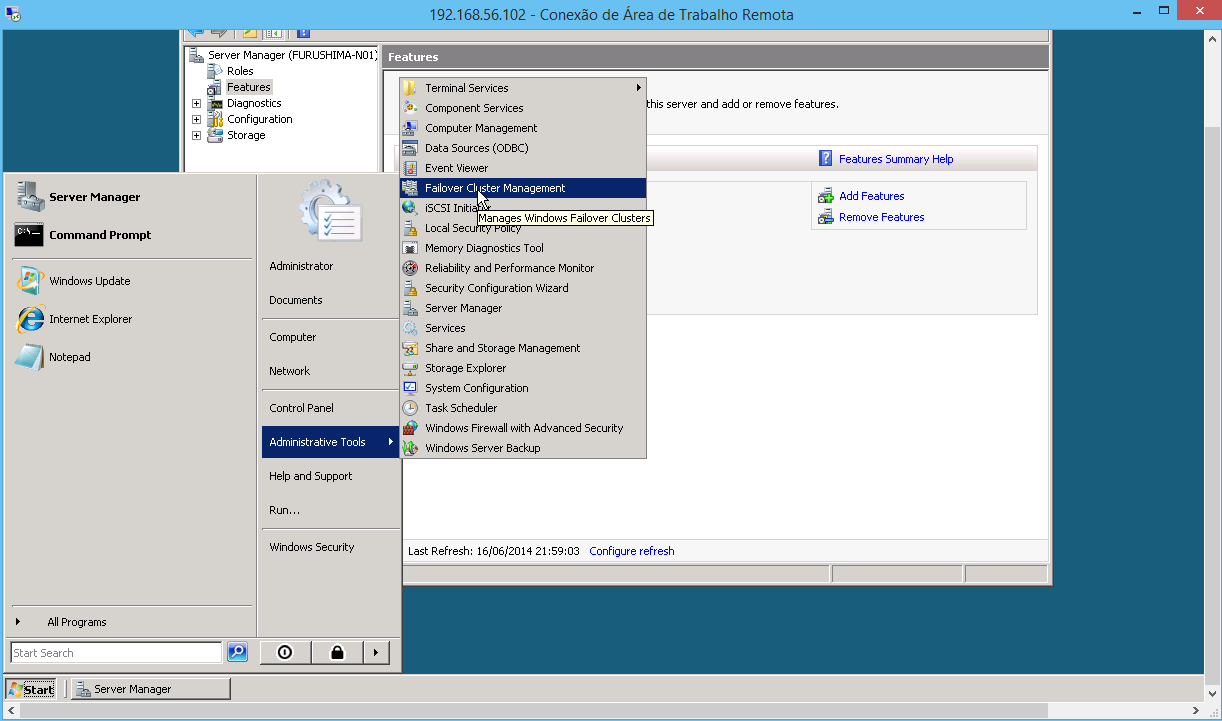This screenshot has width=1222, height=721.
Task: Open Network from Start menu
Action: tap(330, 371)
